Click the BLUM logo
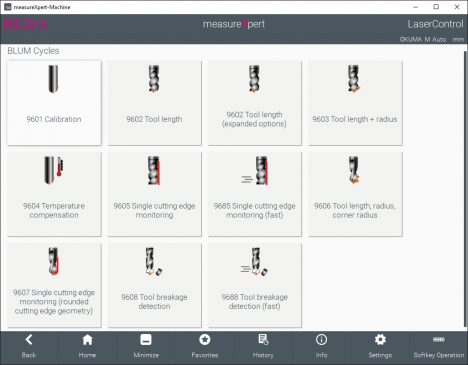The height and width of the screenshot is (365, 468). [26, 24]
